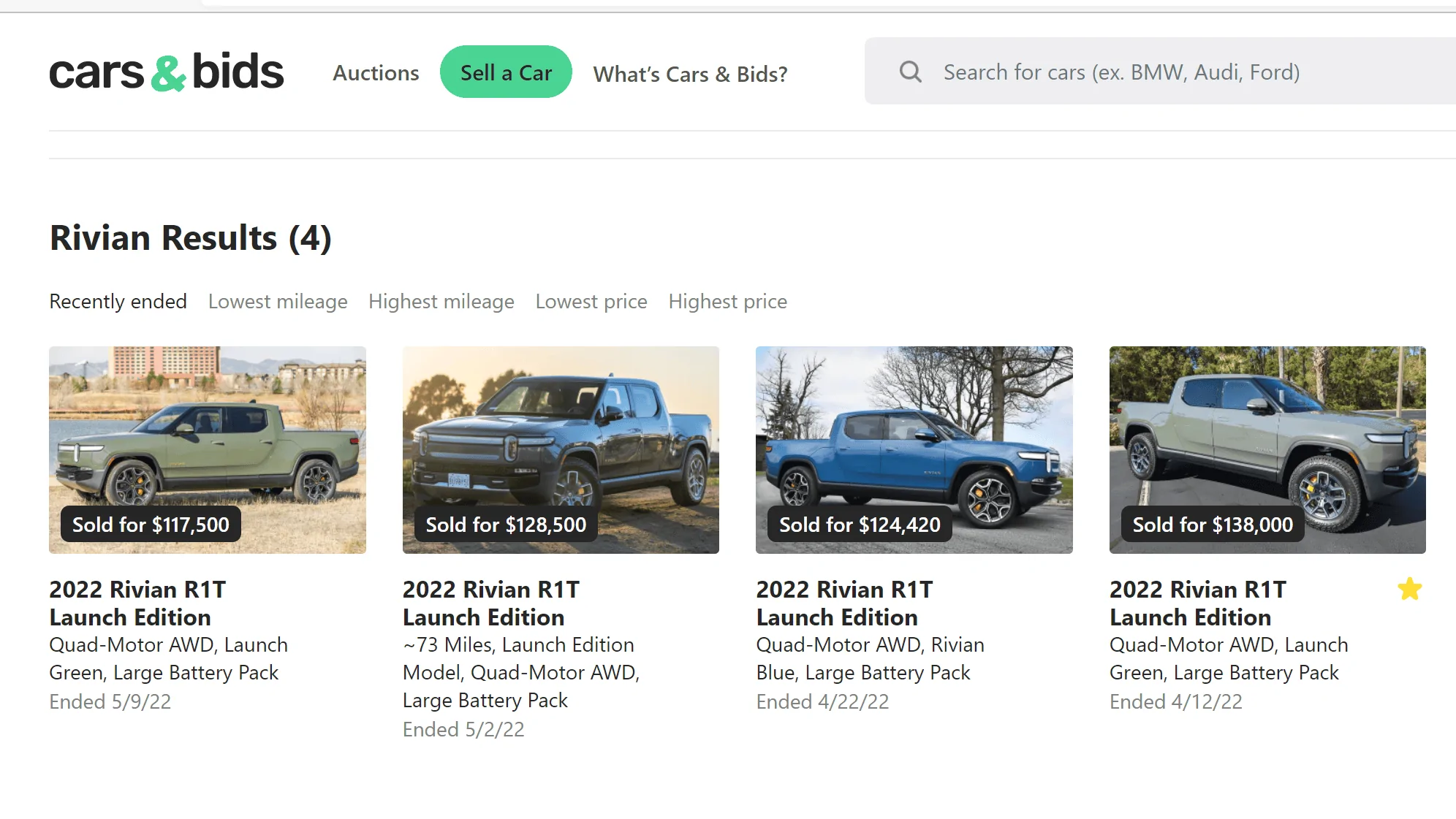This screenshot has height=819, width=1456.
Task: Click the 'Ended 4/22/22' text
Action: coord(822,701)
